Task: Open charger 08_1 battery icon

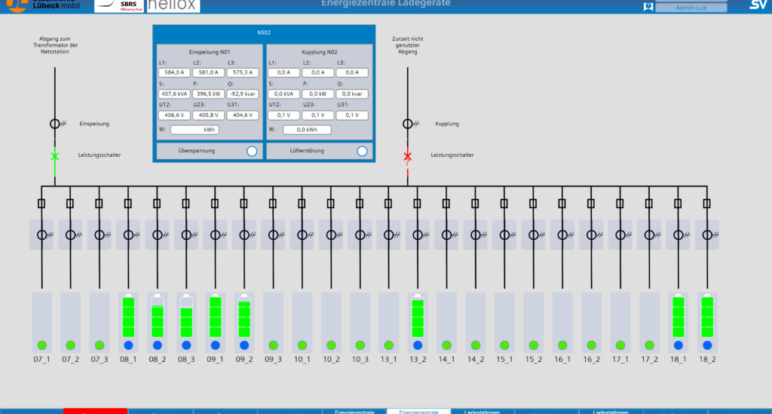Action: [128, 316]
